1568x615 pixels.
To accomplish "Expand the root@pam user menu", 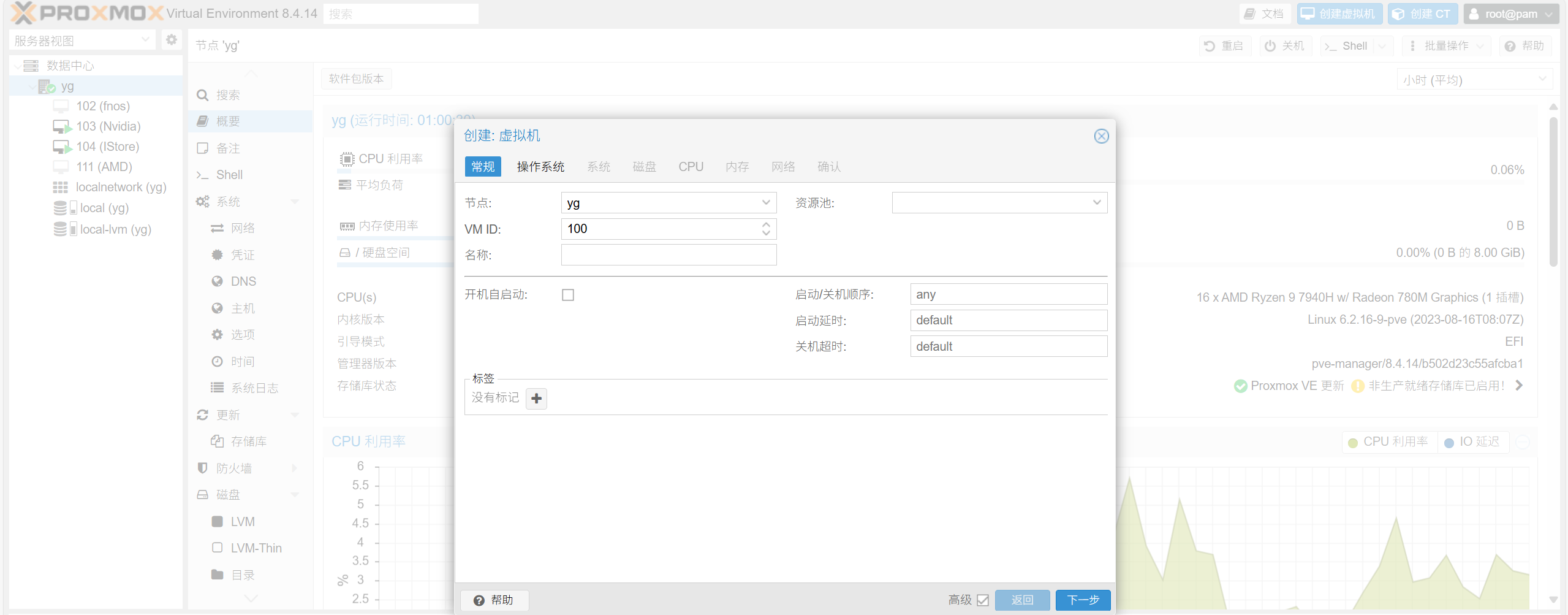I will 1510,13.
